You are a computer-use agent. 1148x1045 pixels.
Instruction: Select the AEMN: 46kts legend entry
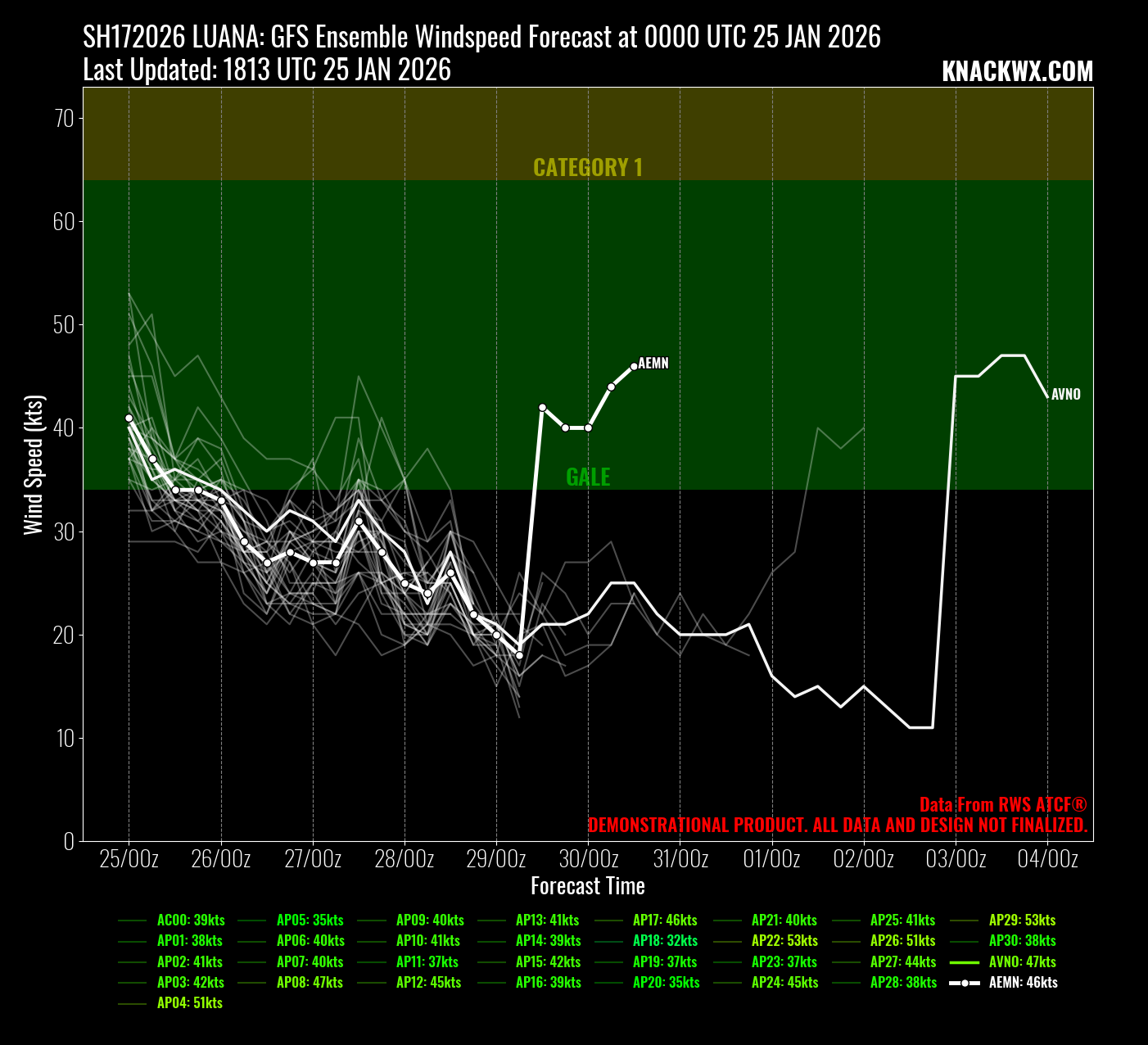coord(1023,983)
